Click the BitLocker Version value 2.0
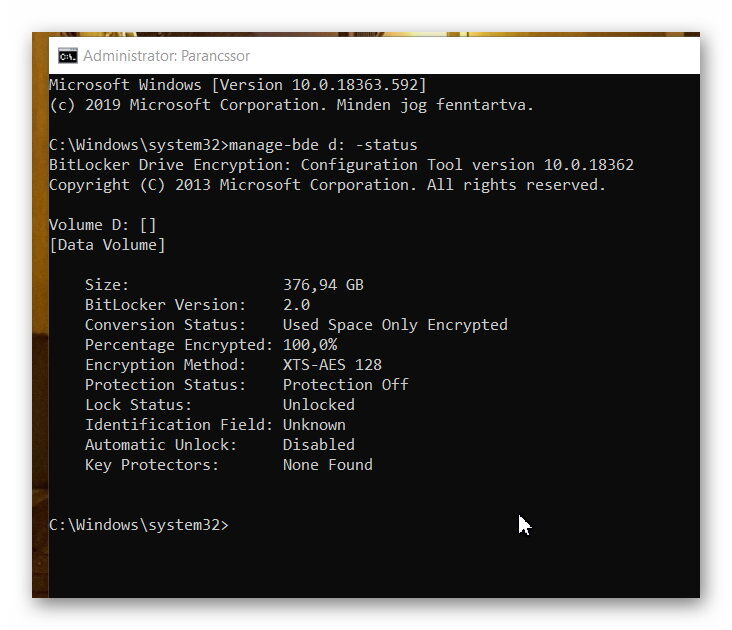Image resolution: width=732 pixels, height=630 pixels. pos(296,305)
